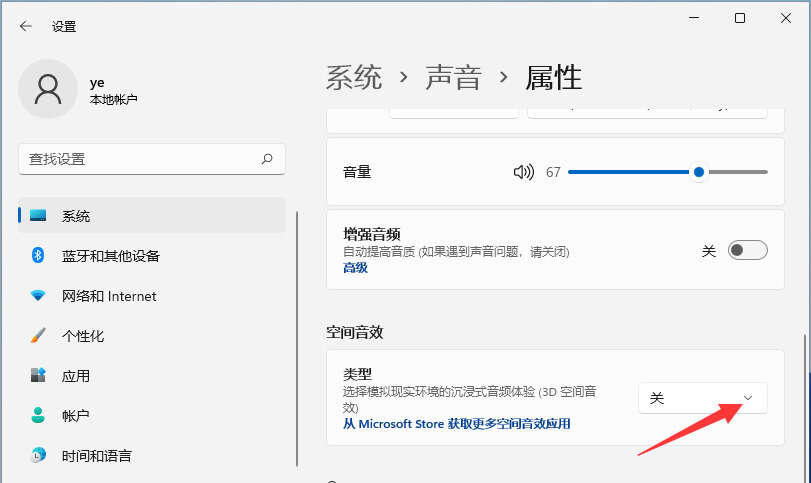Click in the 查找设置 search box
The width and height of the screenshot is (811, 483).
(x=152, y=159)
